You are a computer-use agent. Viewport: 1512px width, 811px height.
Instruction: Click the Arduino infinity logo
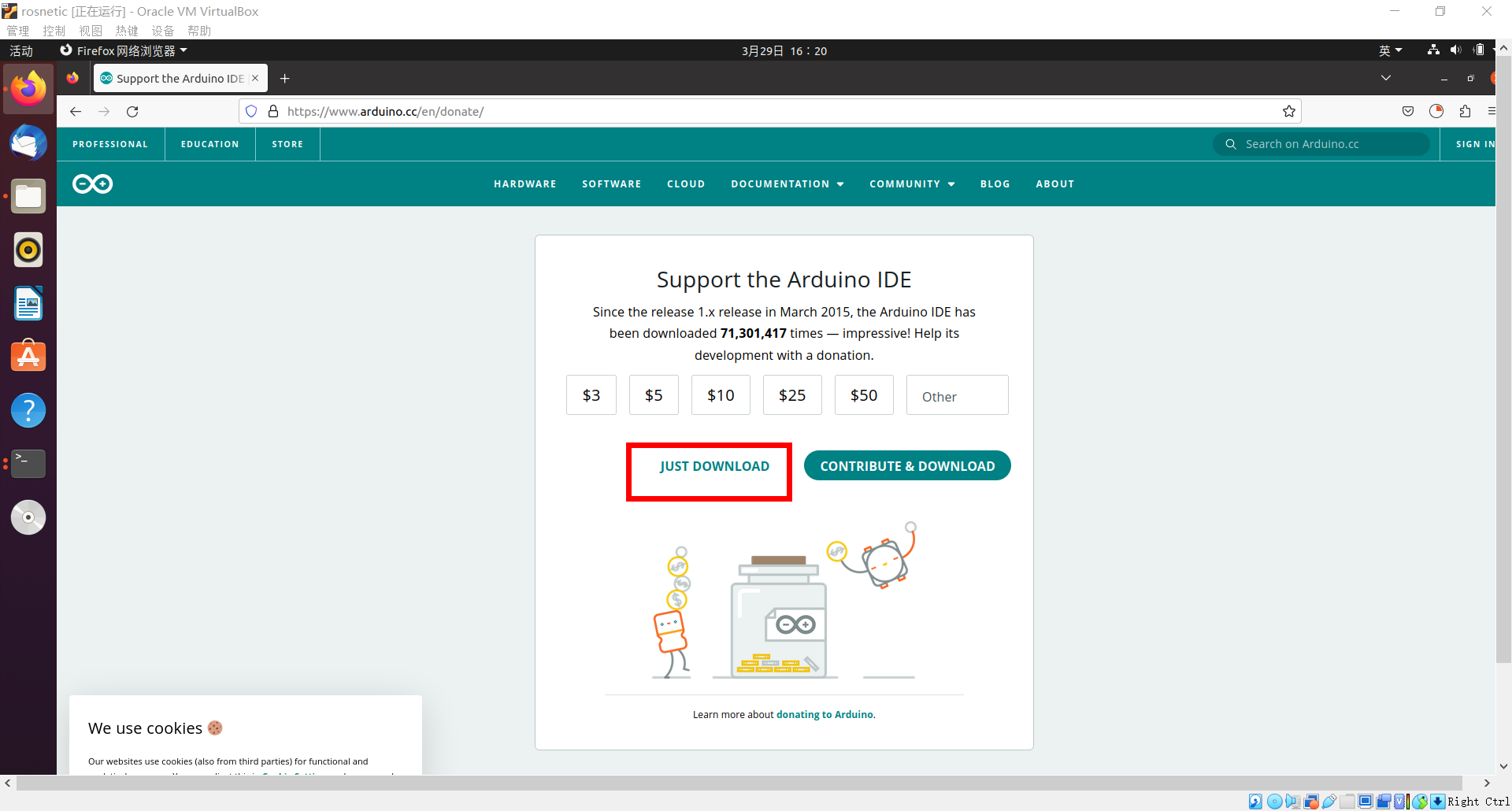click(x=93, y=183)
